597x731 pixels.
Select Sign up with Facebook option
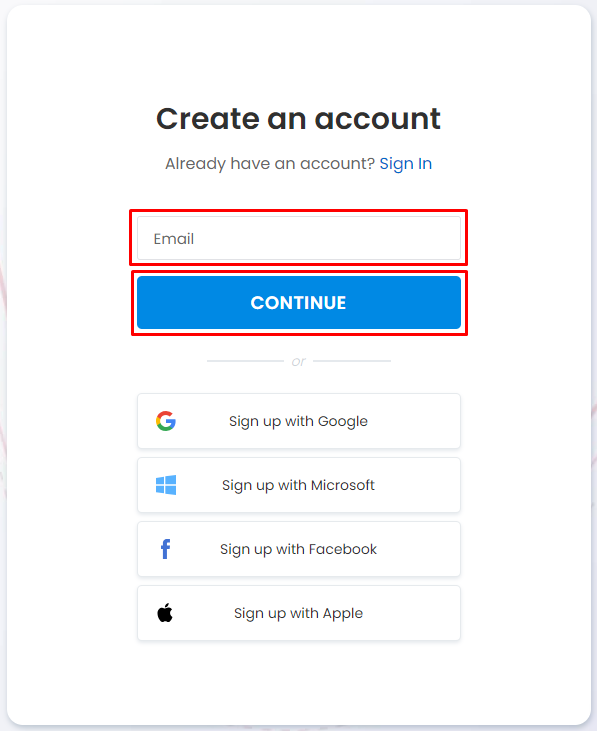[x=299, y=549]
